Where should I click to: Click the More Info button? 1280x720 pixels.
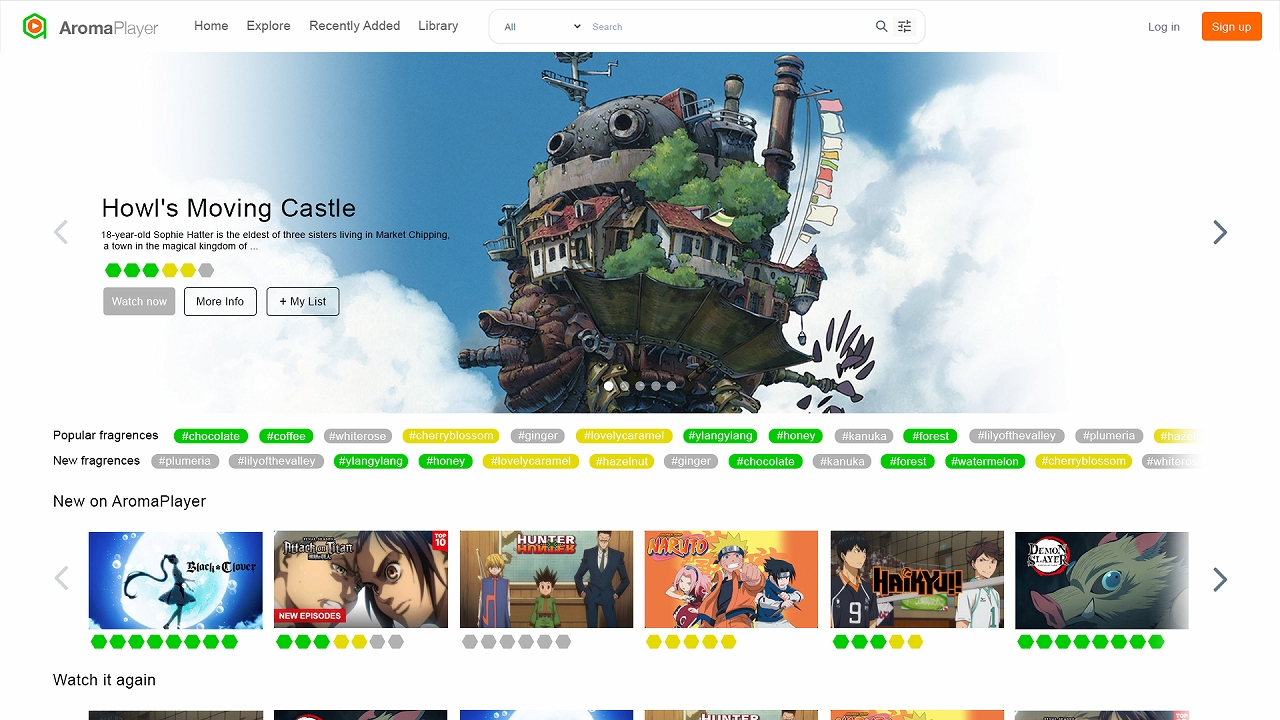pos(220,301)
